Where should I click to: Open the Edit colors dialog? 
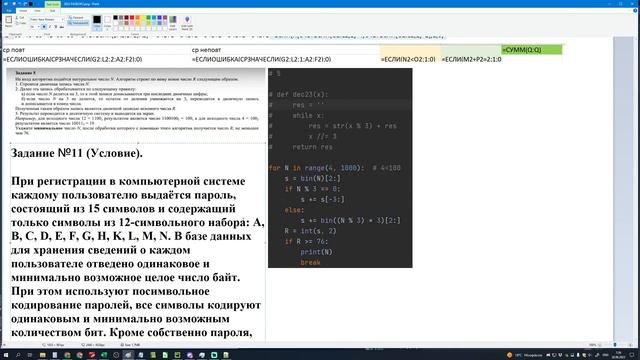(173, 23)
